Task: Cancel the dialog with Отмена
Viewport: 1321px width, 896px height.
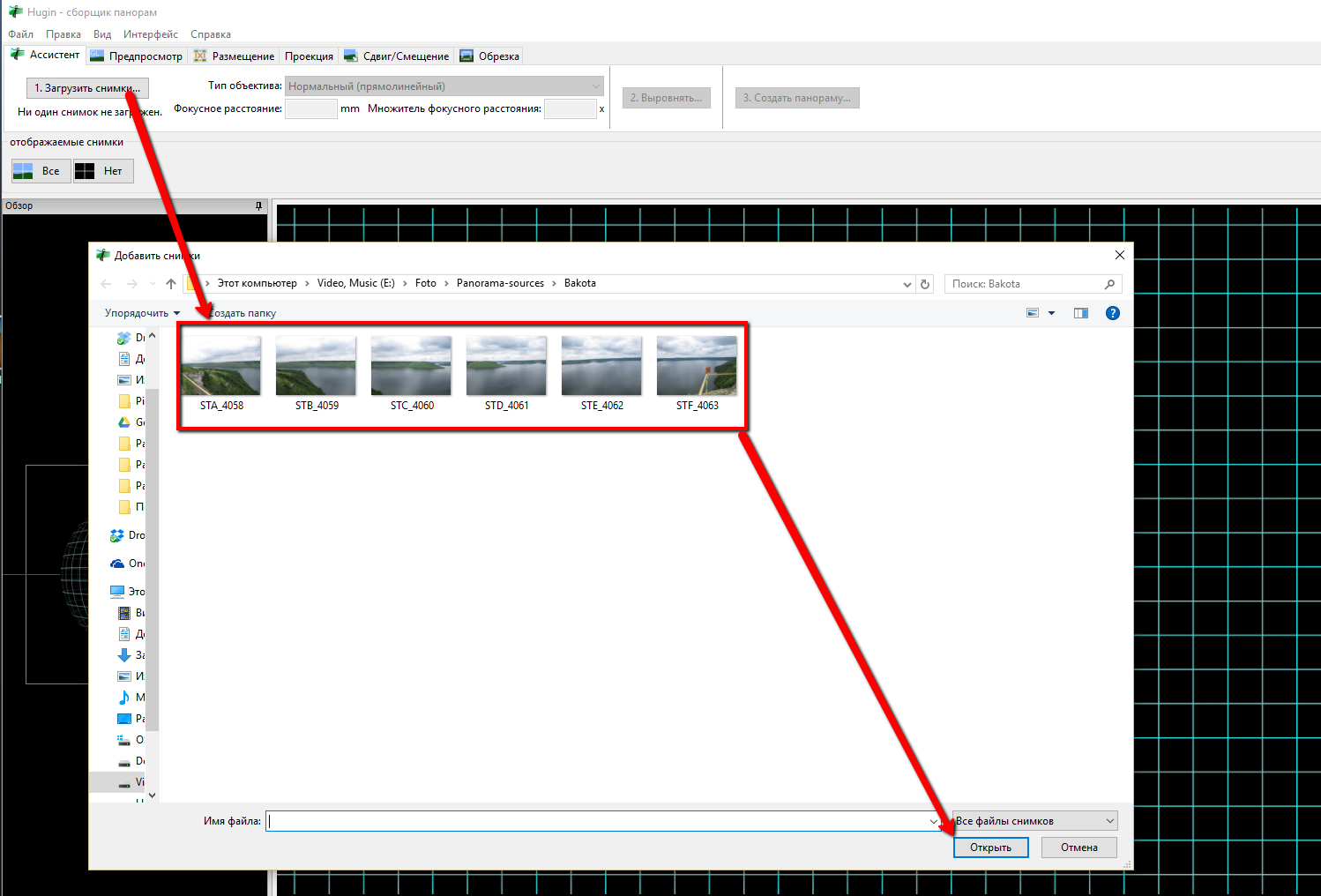Action: click(1078, 847)
